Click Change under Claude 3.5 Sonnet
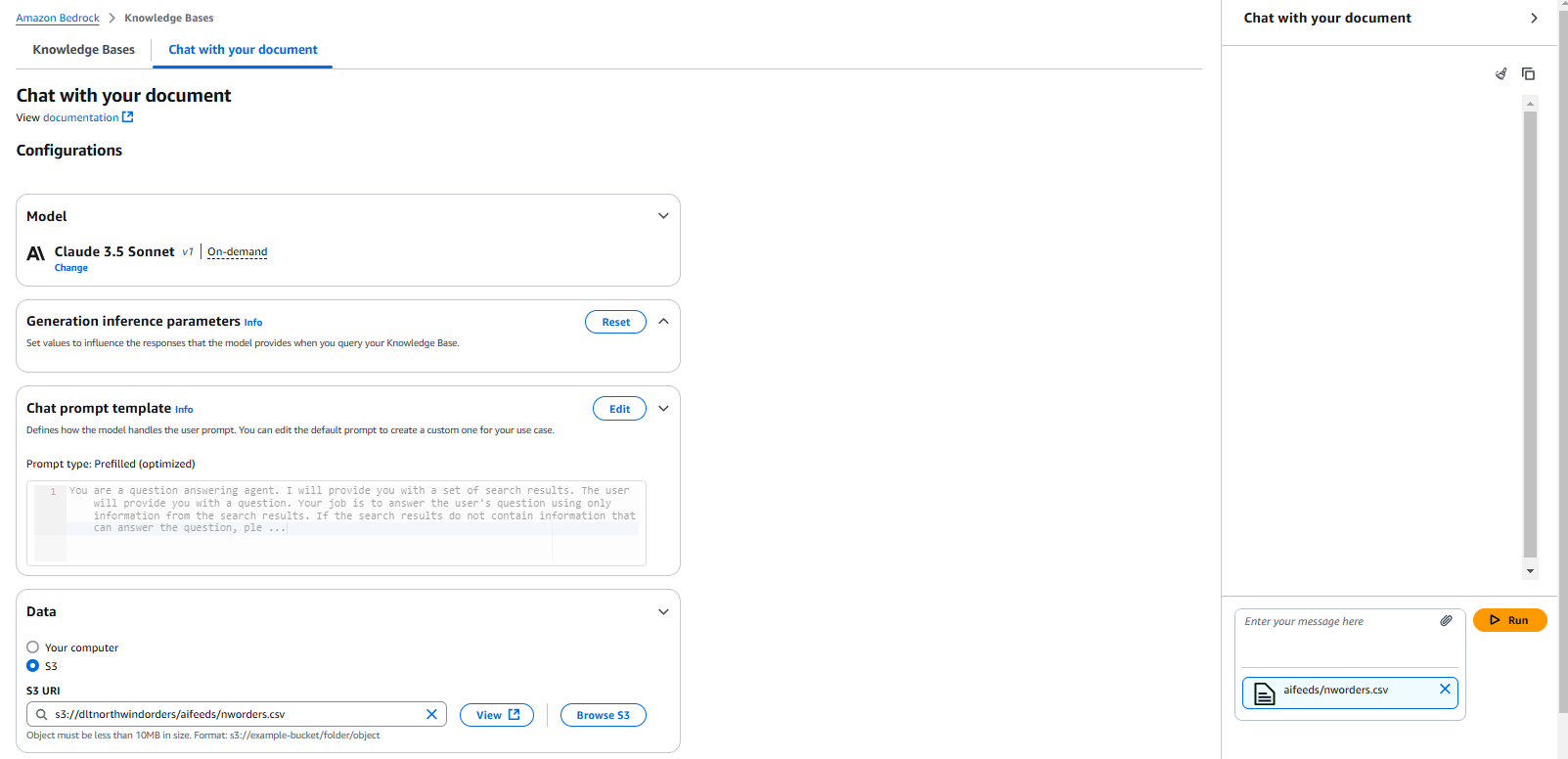This screenshot has height=759, width=1568. [x=71, y=268]
